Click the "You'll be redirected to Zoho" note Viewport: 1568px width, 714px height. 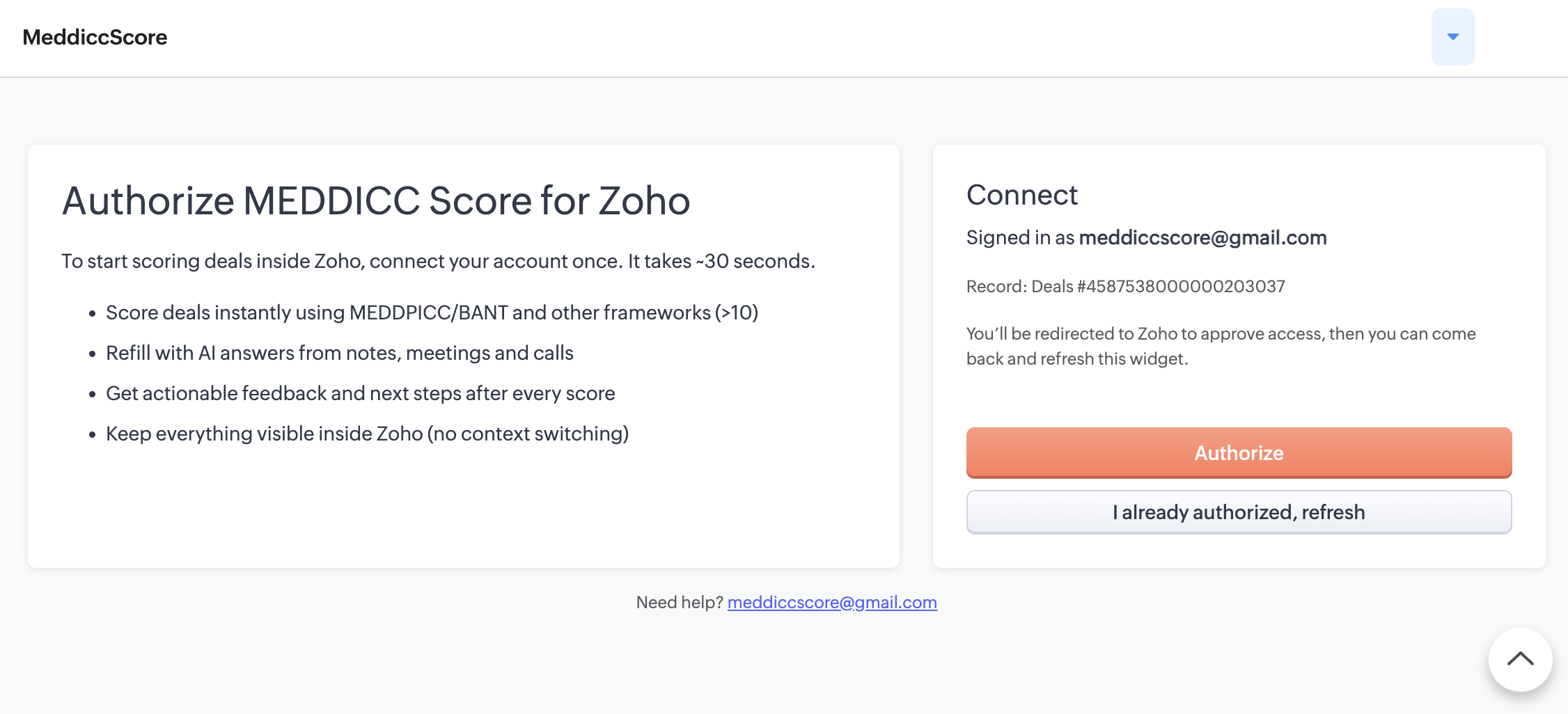[1221, 334]
